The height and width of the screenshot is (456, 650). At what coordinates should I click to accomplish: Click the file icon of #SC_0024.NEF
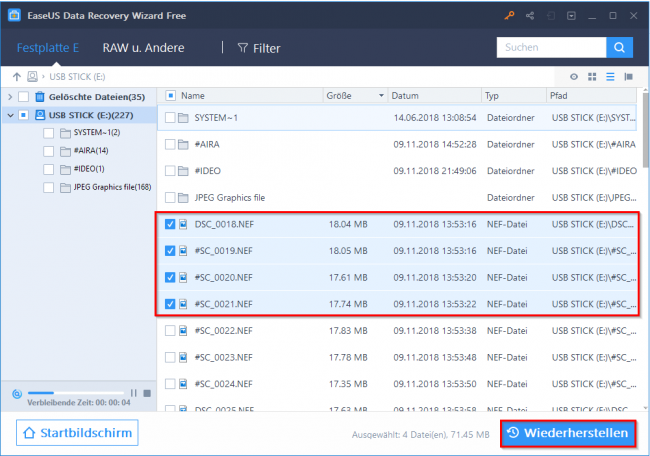click(183, 384)
